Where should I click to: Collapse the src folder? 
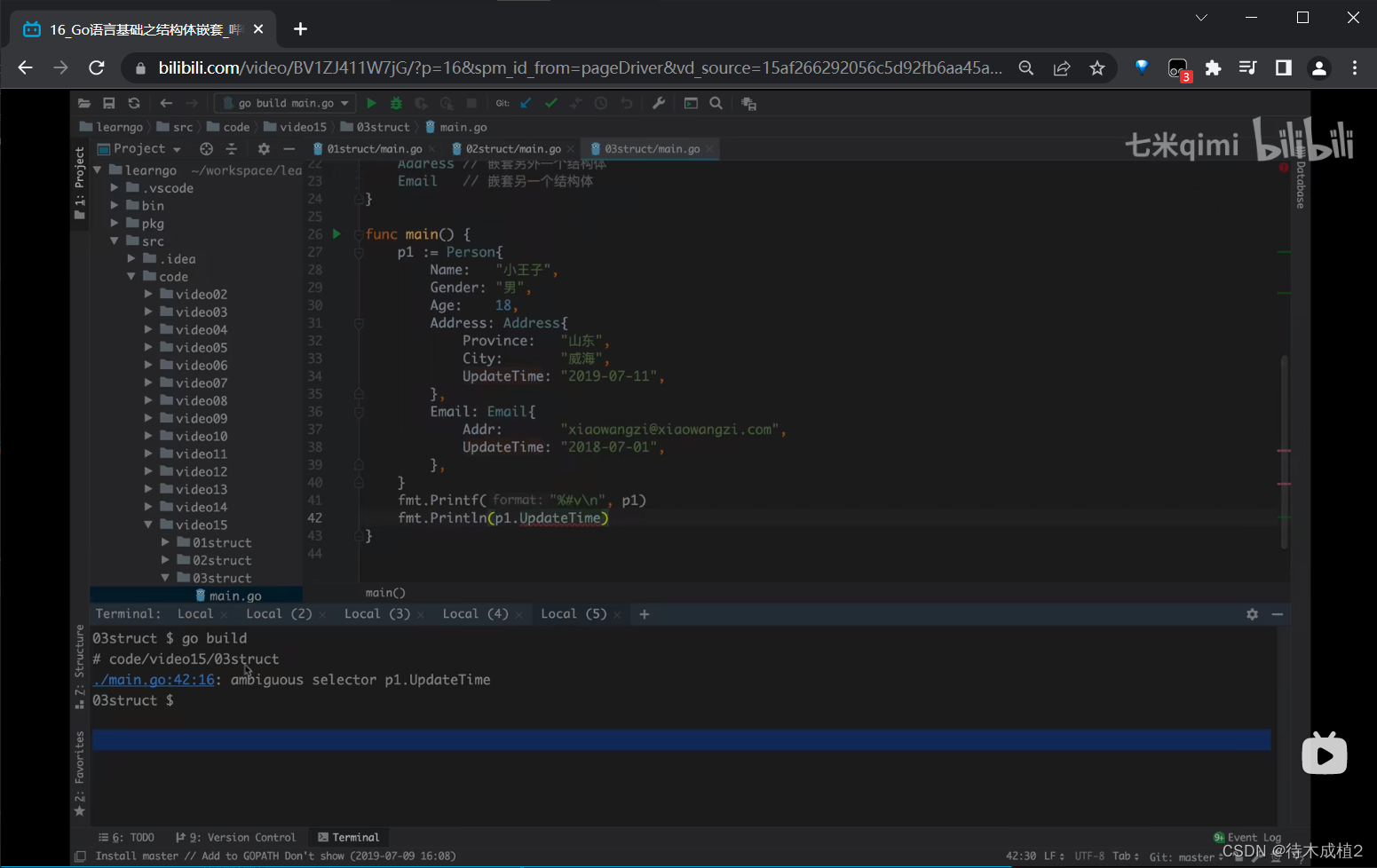click(115, 241)
